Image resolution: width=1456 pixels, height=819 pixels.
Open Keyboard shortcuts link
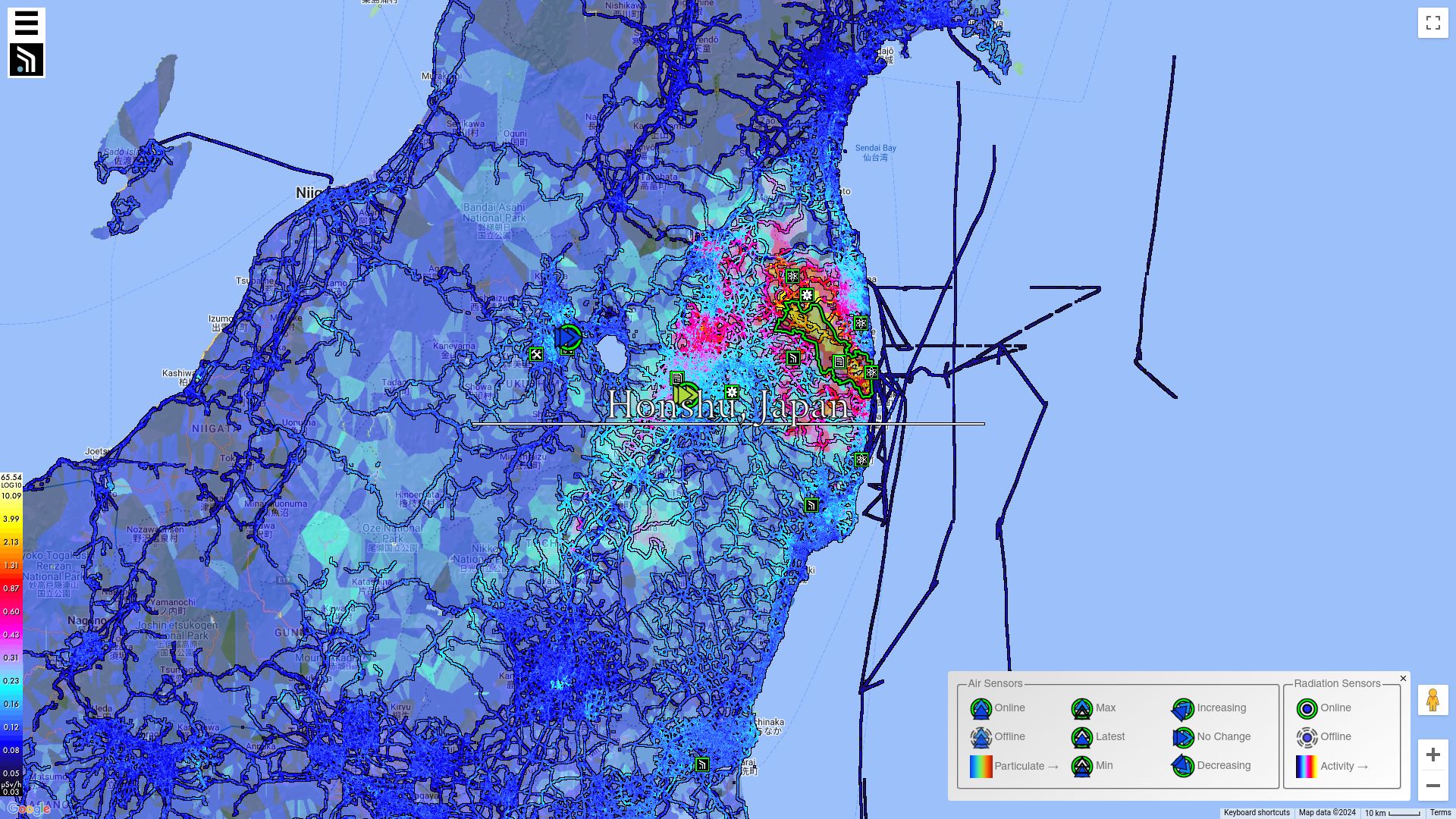click(1257, 813)
